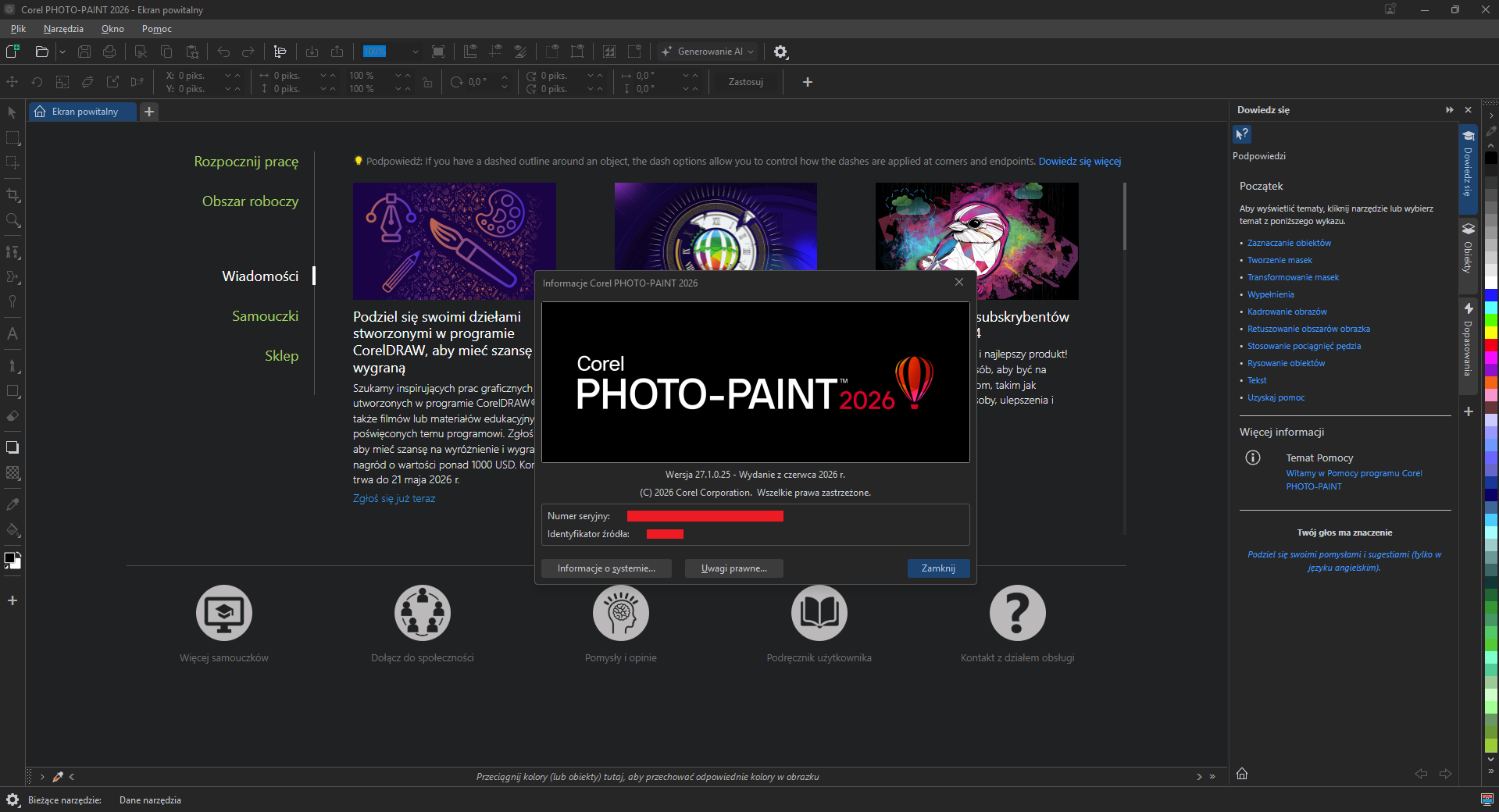Open the Podręcznik użytkownika book icon

coord(819,613)
